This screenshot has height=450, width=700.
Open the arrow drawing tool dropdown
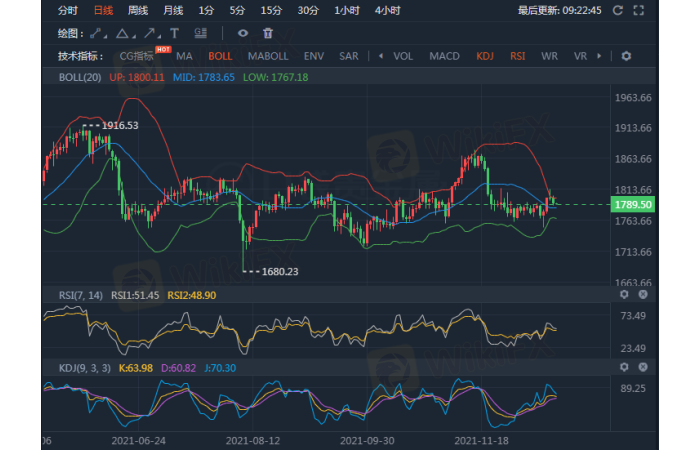[x=152, y=33]
